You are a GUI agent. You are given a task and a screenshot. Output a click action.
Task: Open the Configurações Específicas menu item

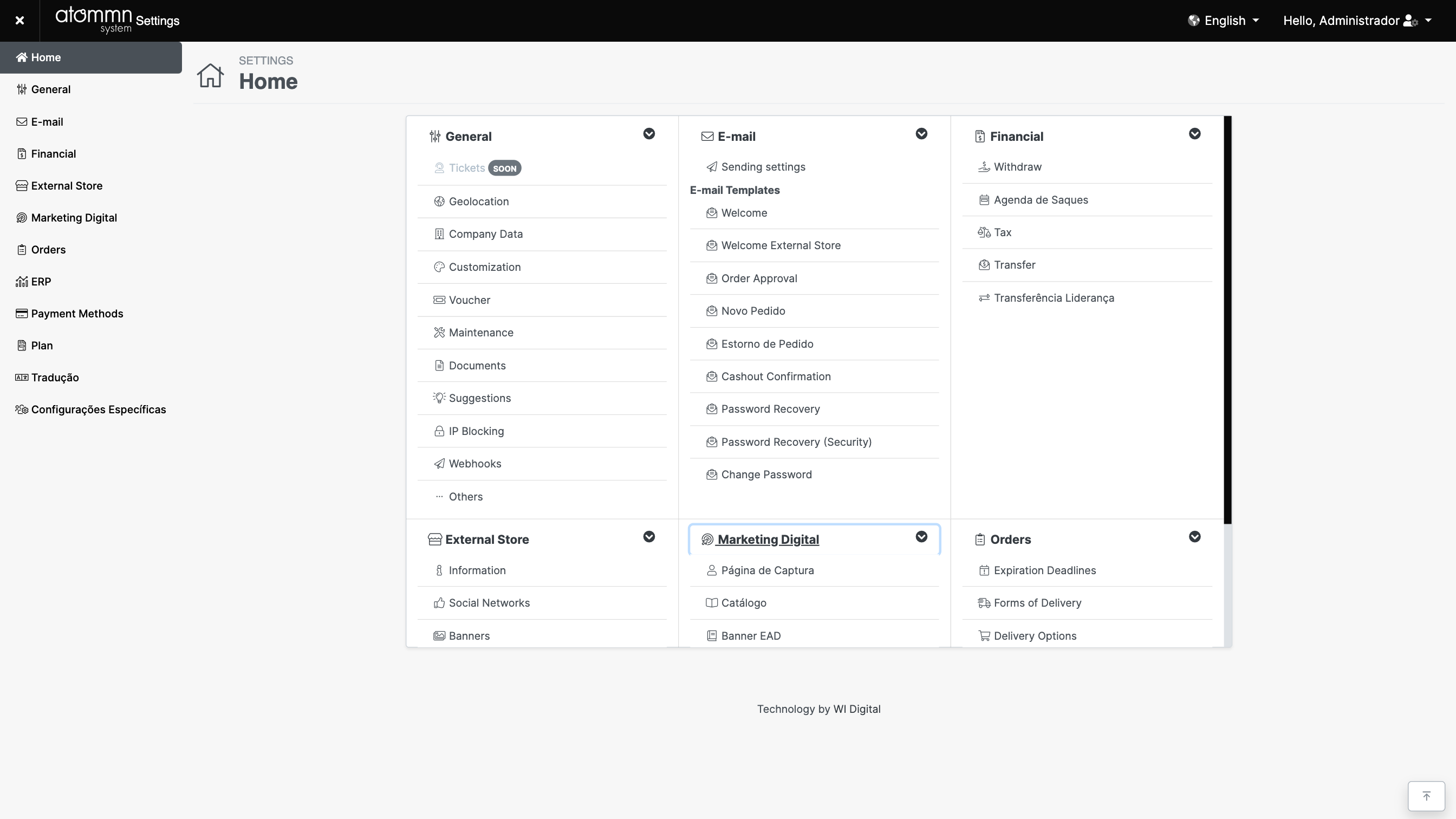98,409
